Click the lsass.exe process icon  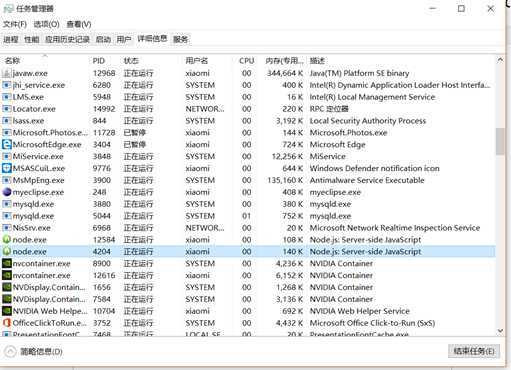tap(6, 121)
